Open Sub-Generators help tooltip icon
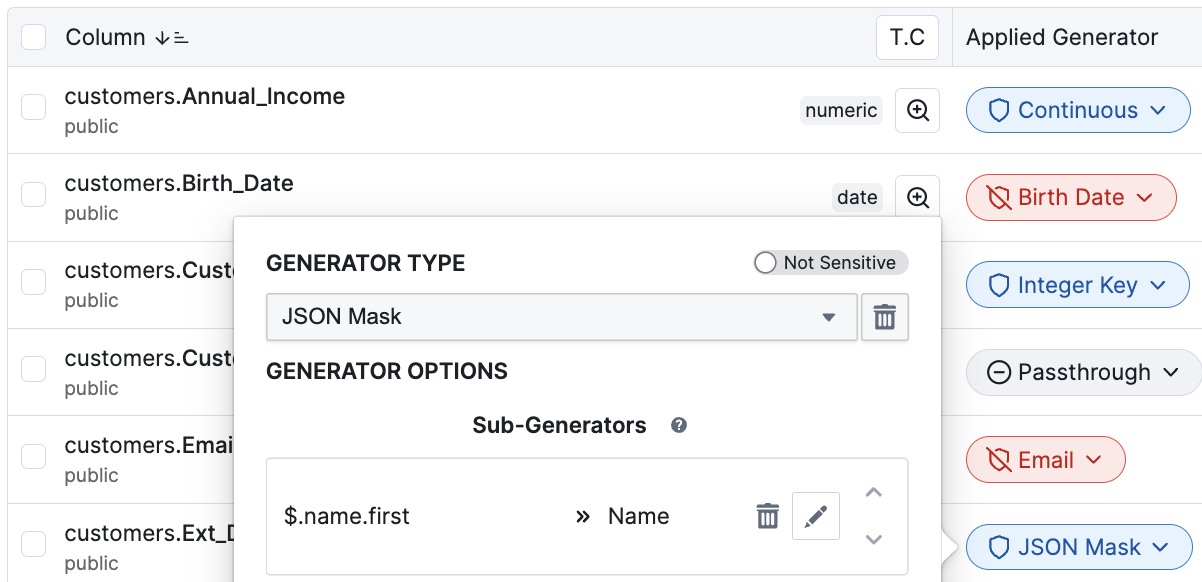 click(679, 426)
